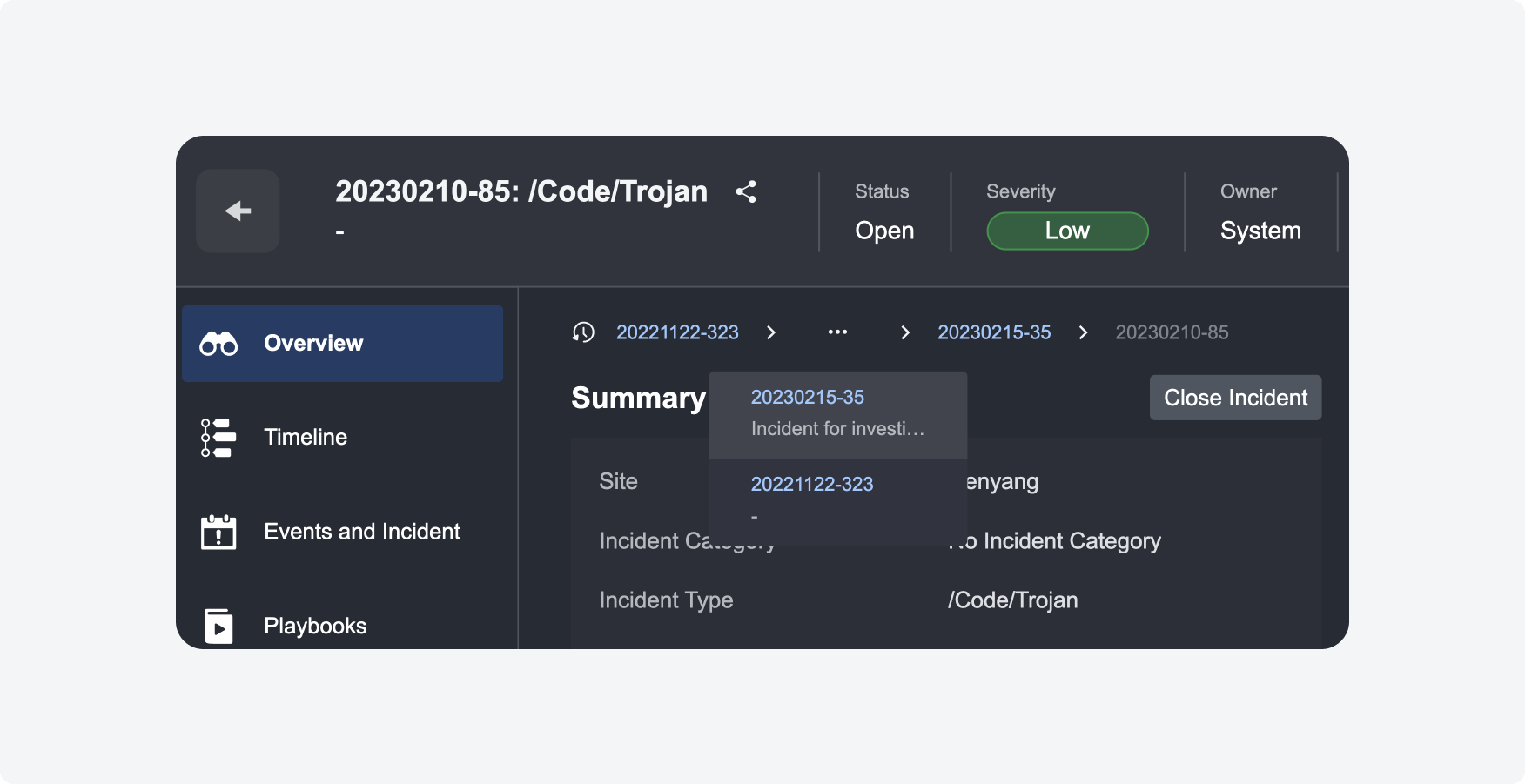The image size is (1525, 784).
Task: Click the share icon beside the incident title
Action: click(x=746, y=192)
